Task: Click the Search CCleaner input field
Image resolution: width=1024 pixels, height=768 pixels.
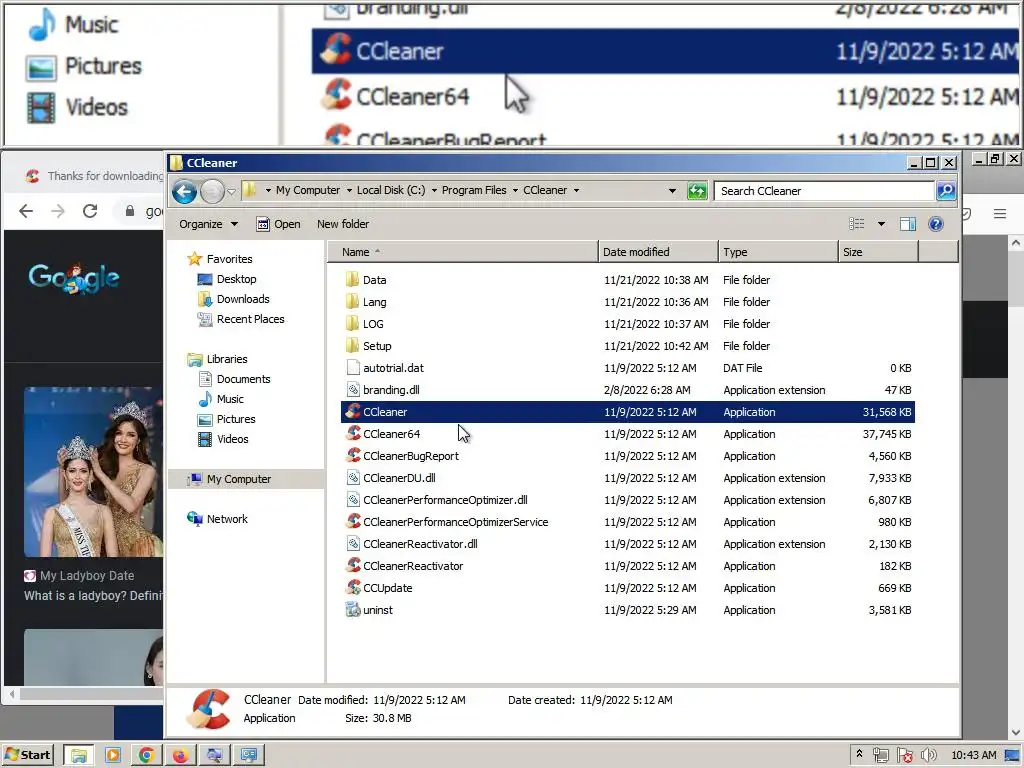Action: pos(824,191)
